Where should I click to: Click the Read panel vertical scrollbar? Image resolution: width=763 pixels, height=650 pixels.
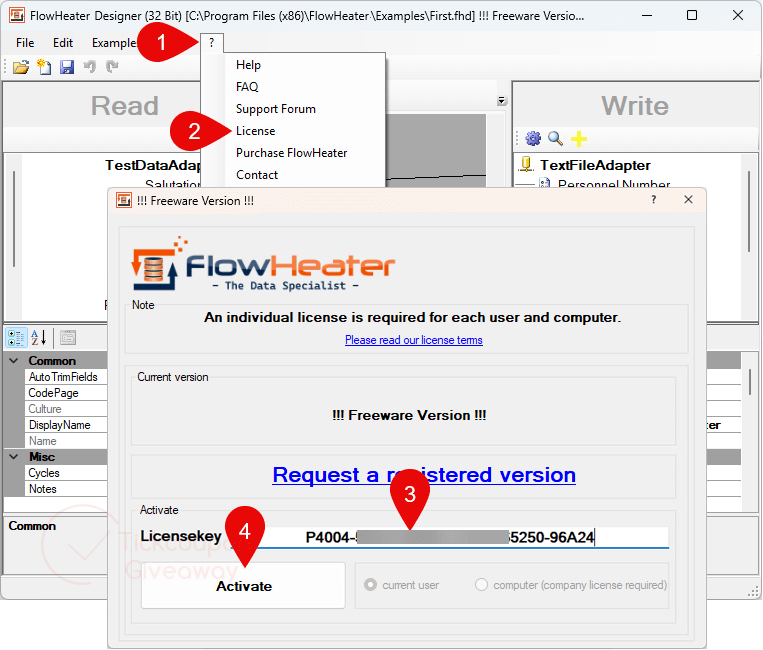pyautogui.click(x=14, y=219)
